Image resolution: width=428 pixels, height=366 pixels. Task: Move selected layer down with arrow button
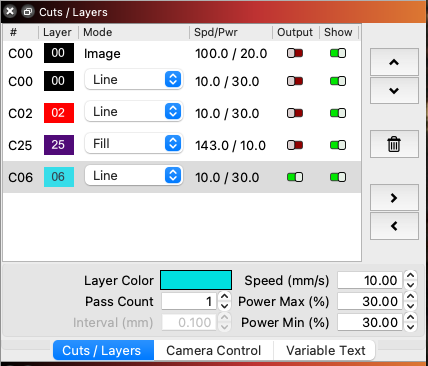coord(394,91)
